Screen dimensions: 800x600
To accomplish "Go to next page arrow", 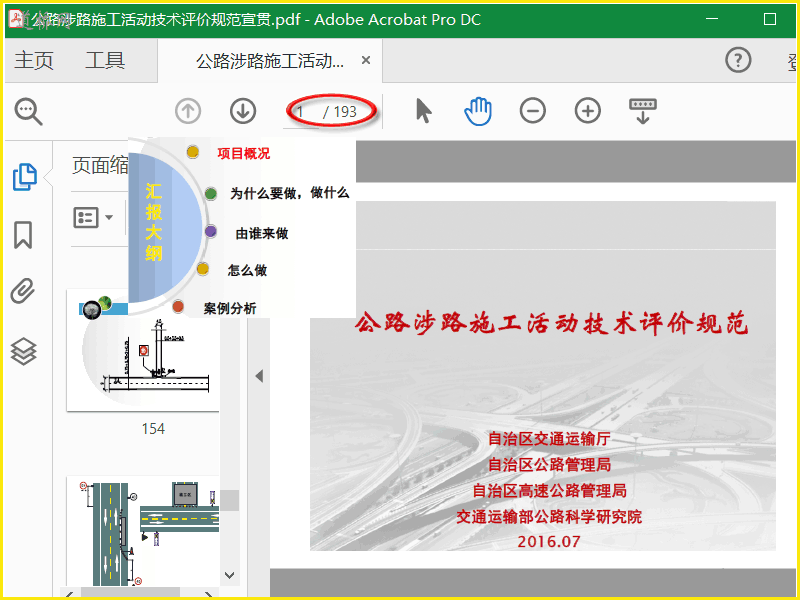I will [x=243, y=111].
